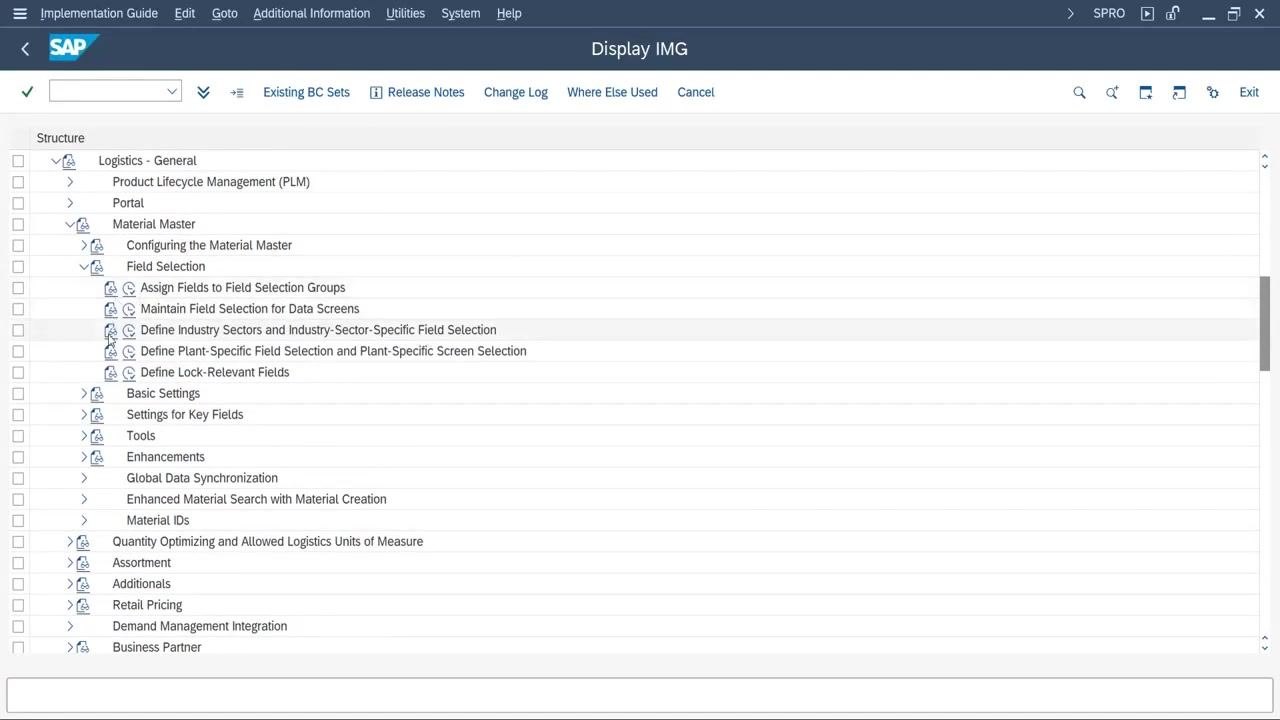
Task: Click the play-square icon next to SPRO
Action: (x=1147, y=13)
